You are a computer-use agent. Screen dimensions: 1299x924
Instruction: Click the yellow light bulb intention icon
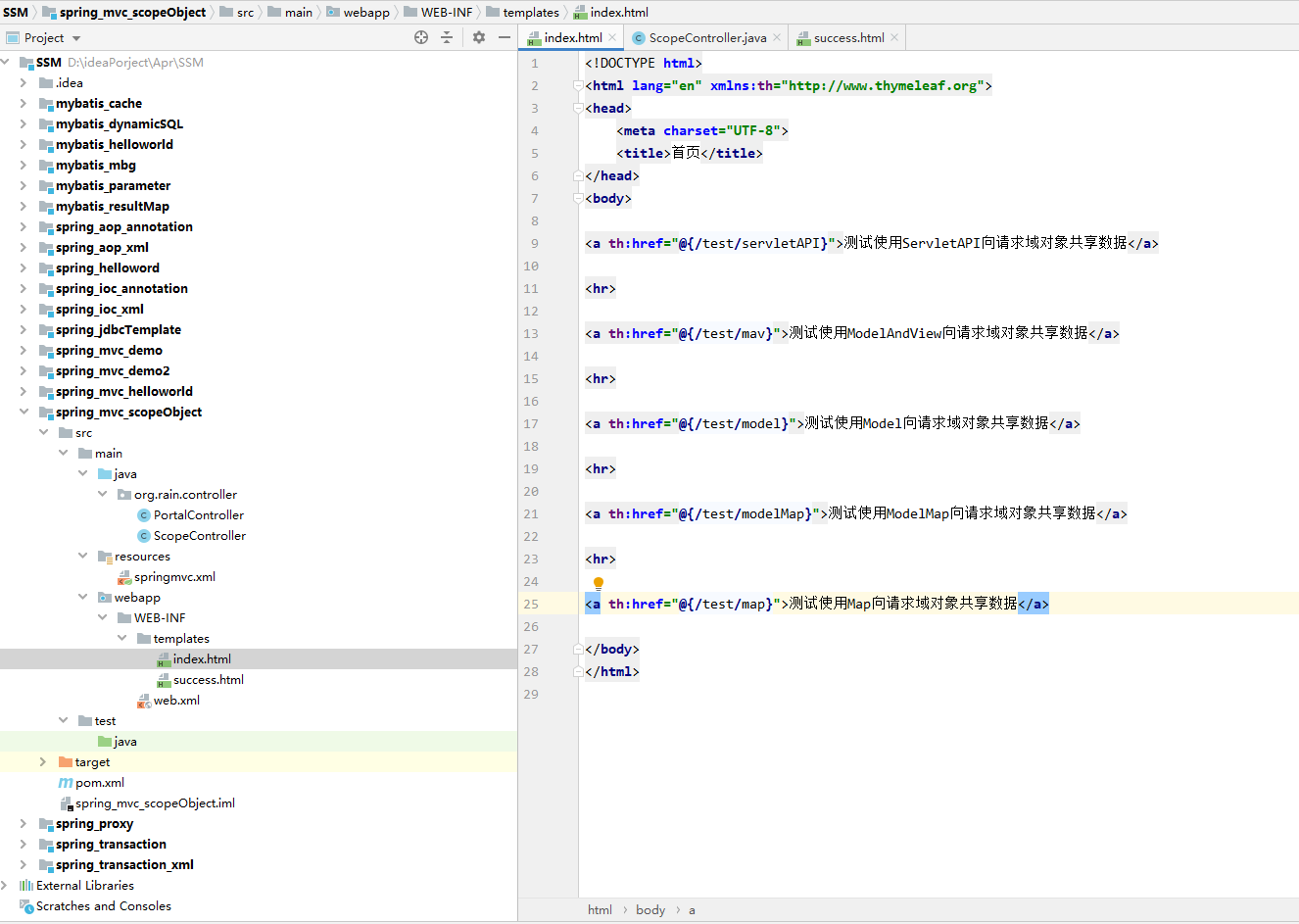point(599,583)
